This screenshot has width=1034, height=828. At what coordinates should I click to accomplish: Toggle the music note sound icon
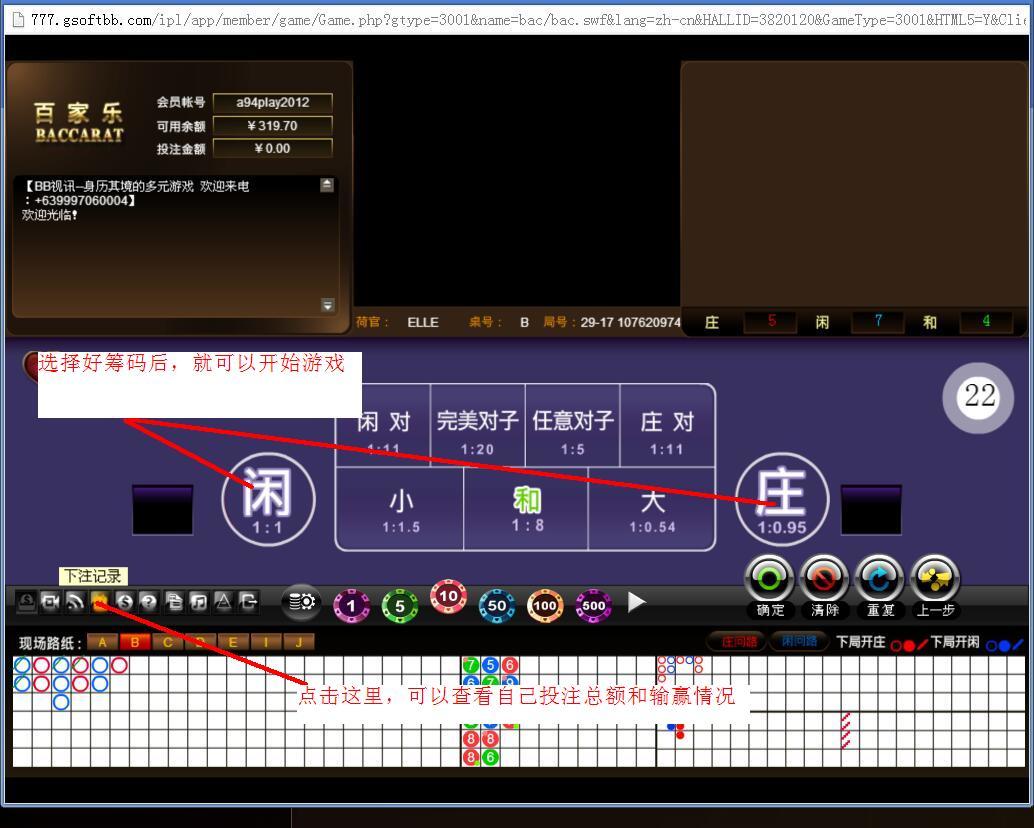(198, 601)
